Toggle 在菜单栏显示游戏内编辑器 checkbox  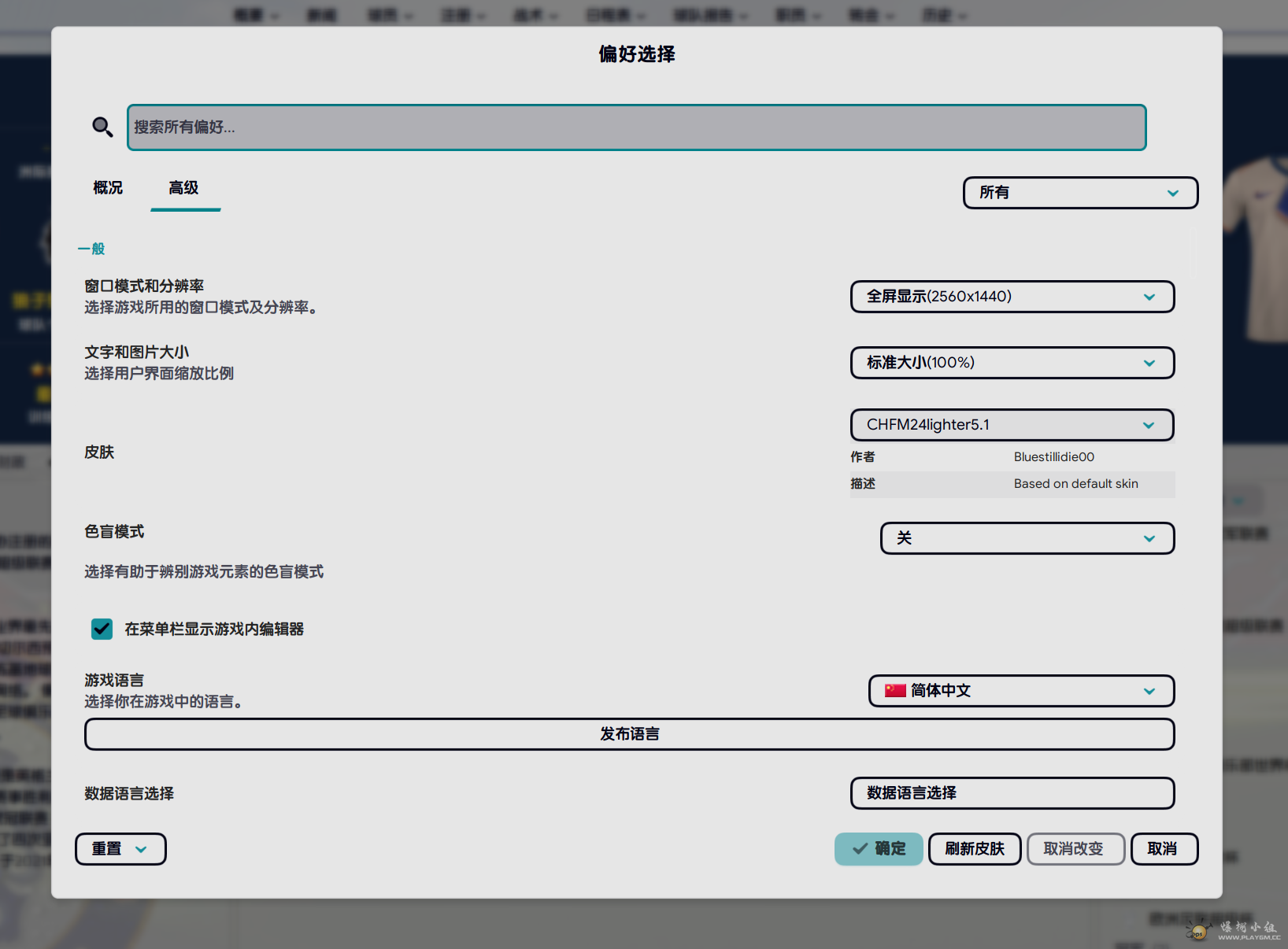click(x=102, y=629)
